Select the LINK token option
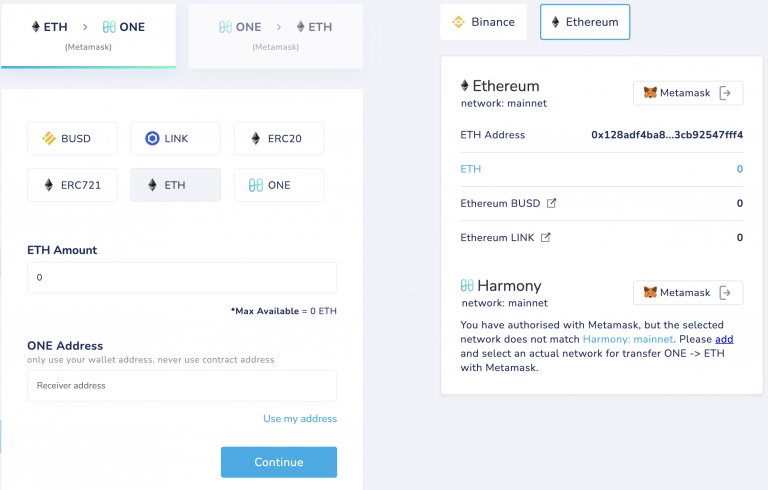 point(175,138)
